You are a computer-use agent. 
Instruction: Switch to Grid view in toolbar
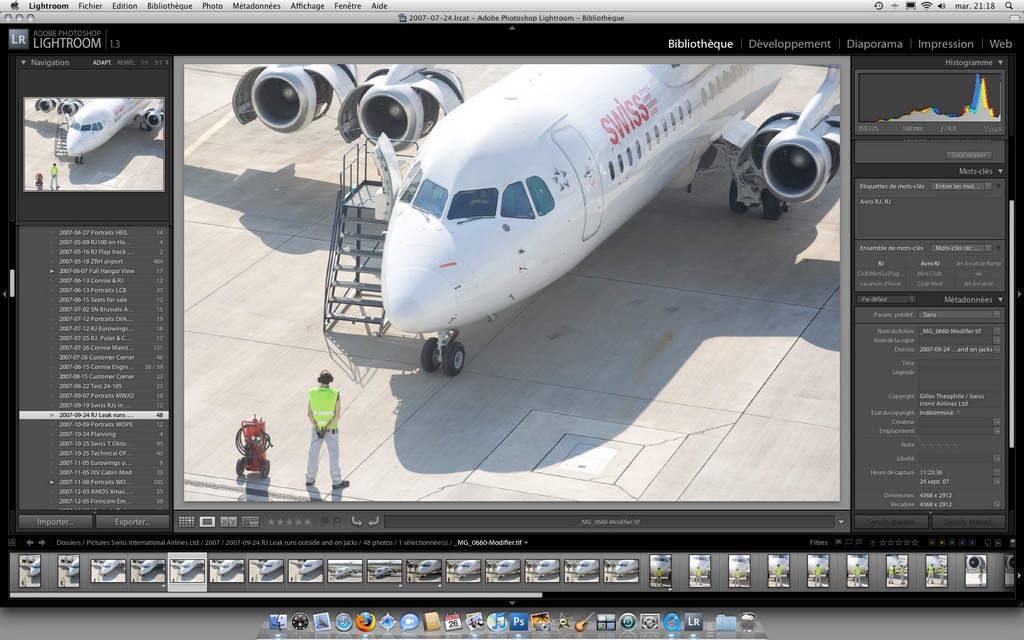click(187, 522)
